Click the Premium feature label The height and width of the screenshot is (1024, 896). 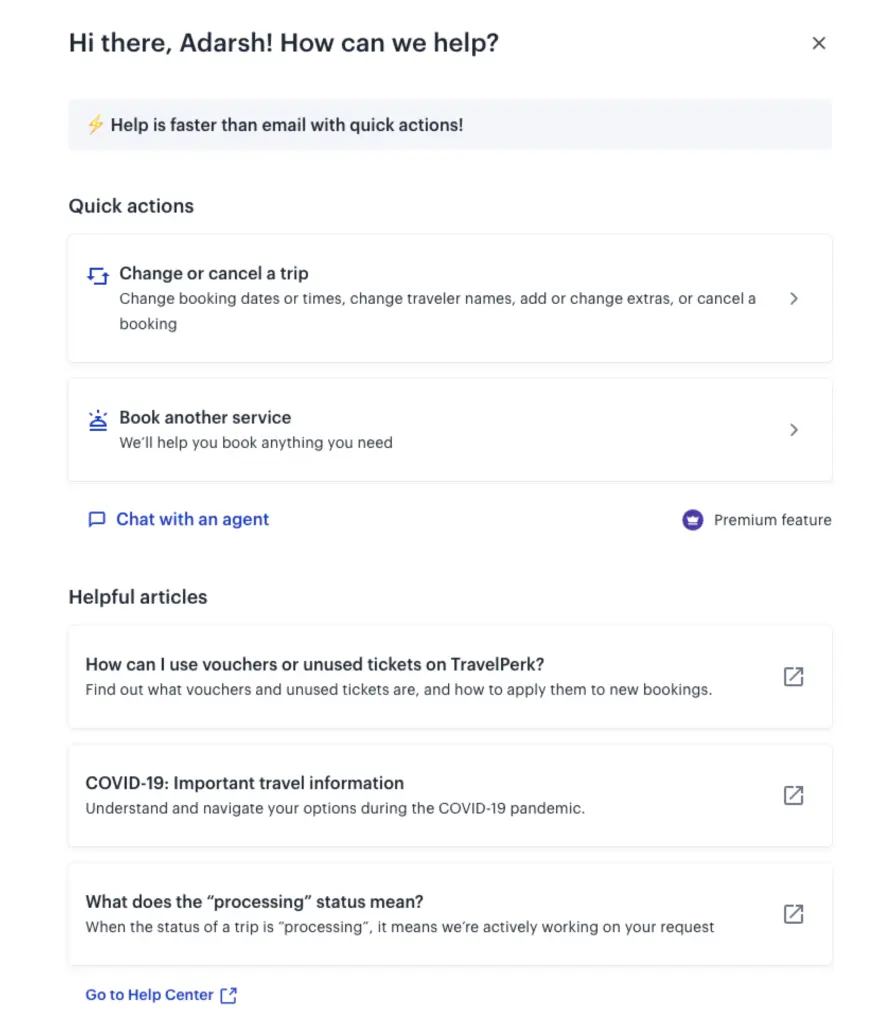coord(772,520)
